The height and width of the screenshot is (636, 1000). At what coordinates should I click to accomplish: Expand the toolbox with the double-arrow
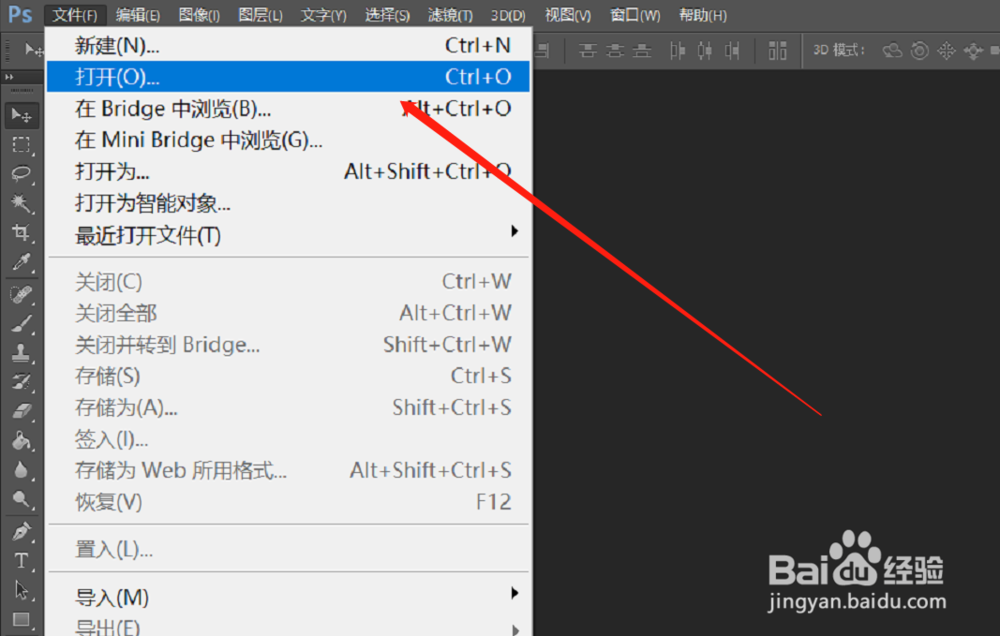pos(9,77)
